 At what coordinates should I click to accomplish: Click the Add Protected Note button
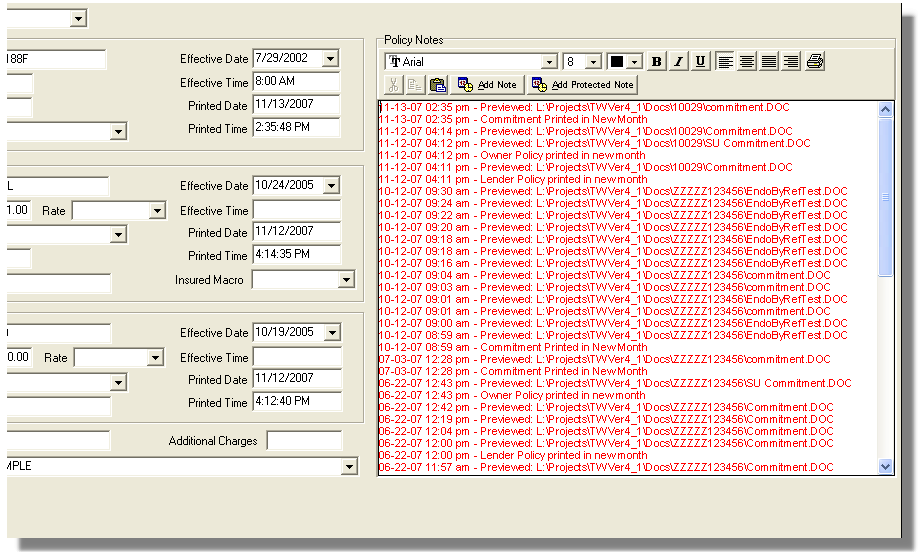click(583, 85)
